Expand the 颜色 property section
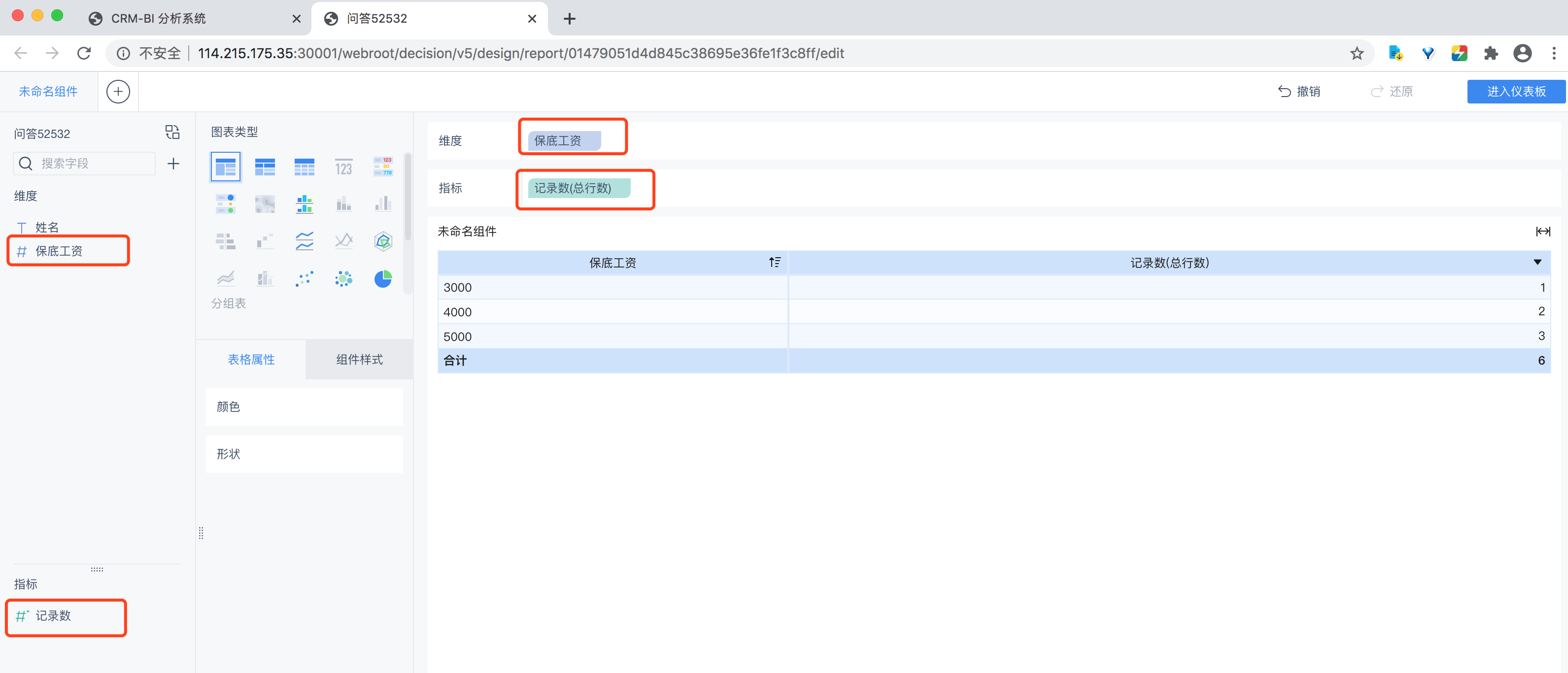 (305, 406)
